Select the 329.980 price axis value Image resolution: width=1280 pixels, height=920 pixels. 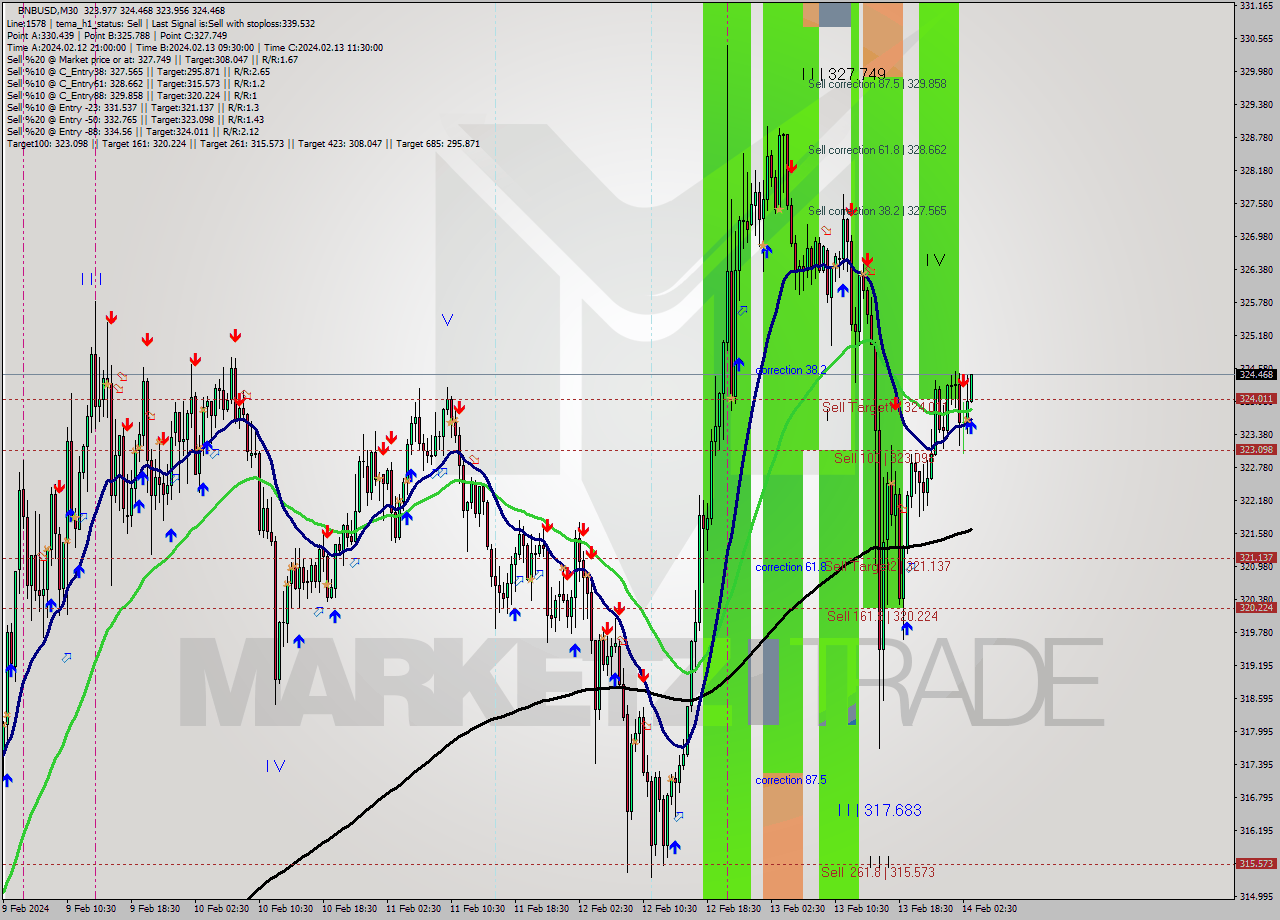click(x=1256, y=72)
